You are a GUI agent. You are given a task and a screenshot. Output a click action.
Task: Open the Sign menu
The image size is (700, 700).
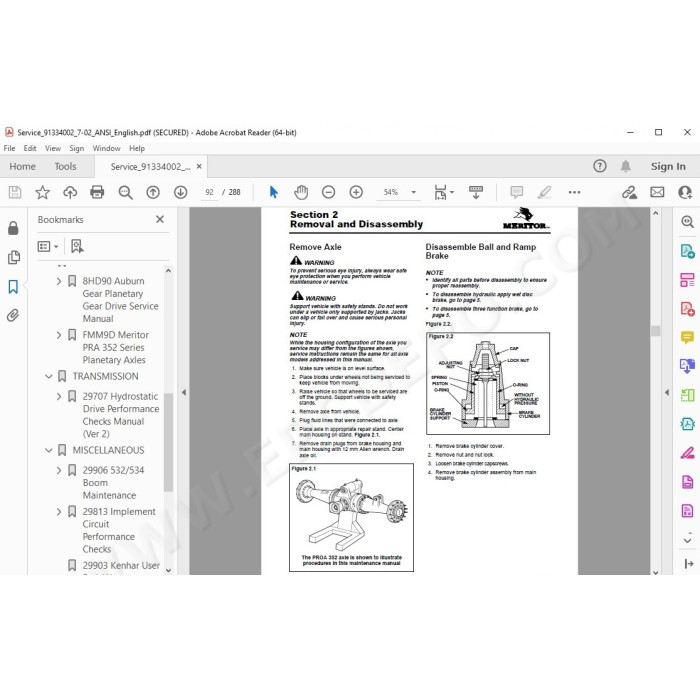pyautogui.click(x=76, y=148)
